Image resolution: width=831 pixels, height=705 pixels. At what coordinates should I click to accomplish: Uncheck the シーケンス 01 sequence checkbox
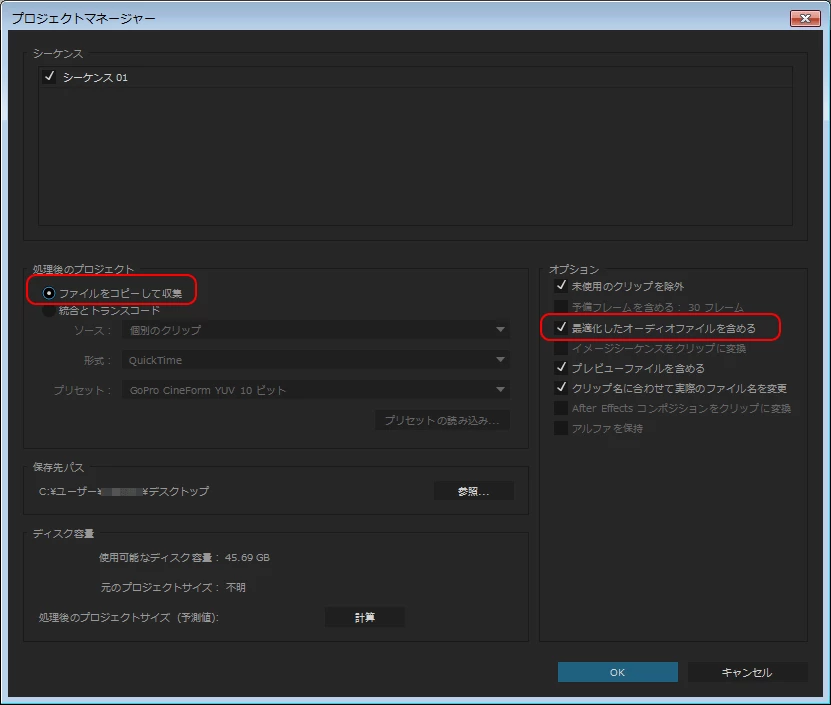tap(49, 77)
